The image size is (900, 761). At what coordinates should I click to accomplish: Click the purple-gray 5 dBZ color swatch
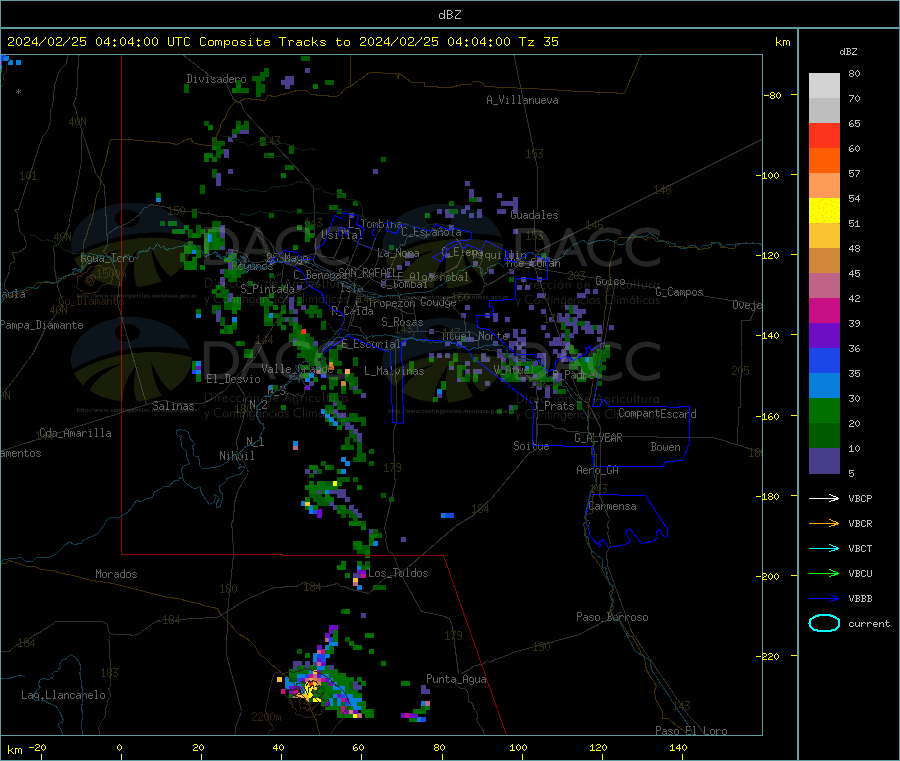pos(824,461)
